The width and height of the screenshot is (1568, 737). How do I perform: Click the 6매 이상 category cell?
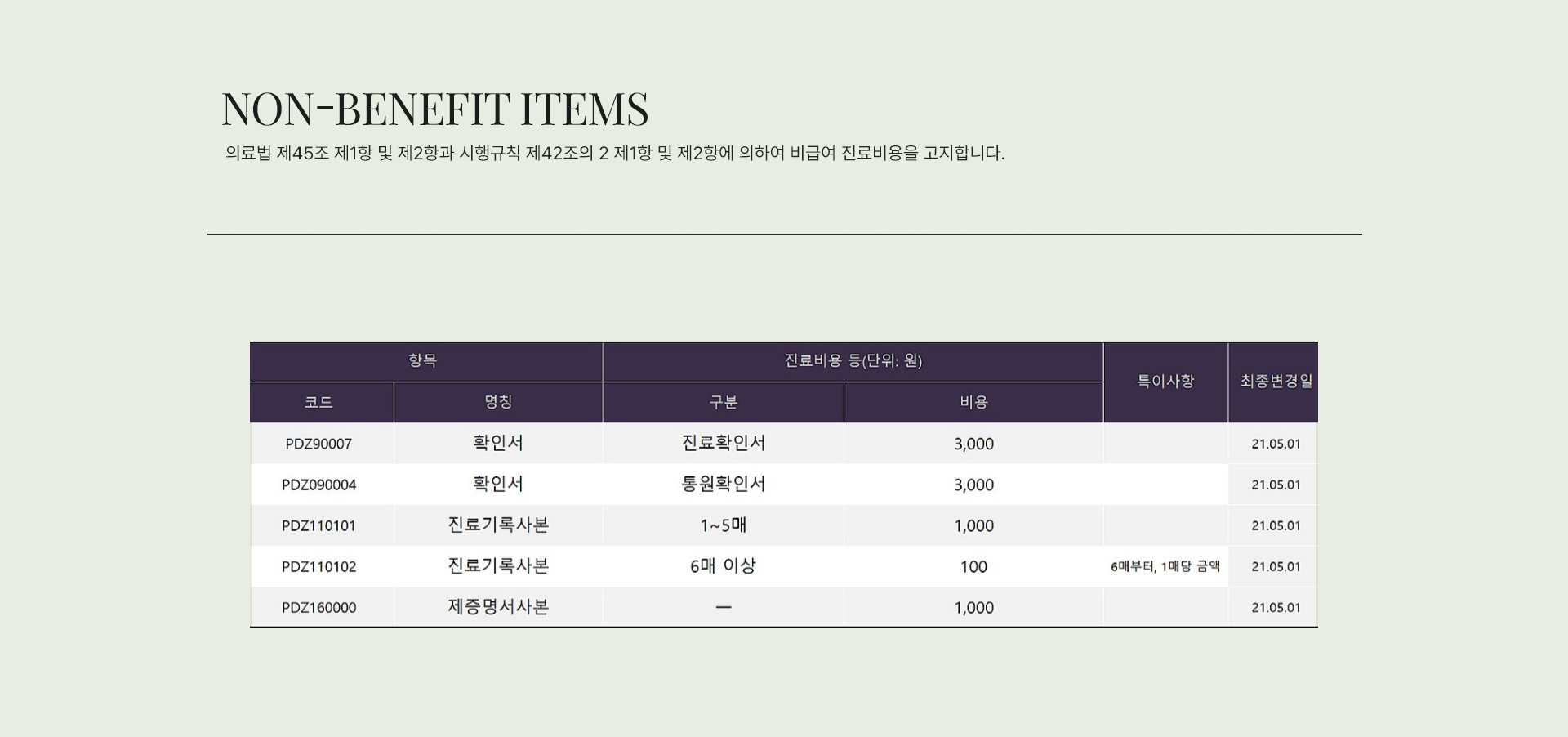723,566
